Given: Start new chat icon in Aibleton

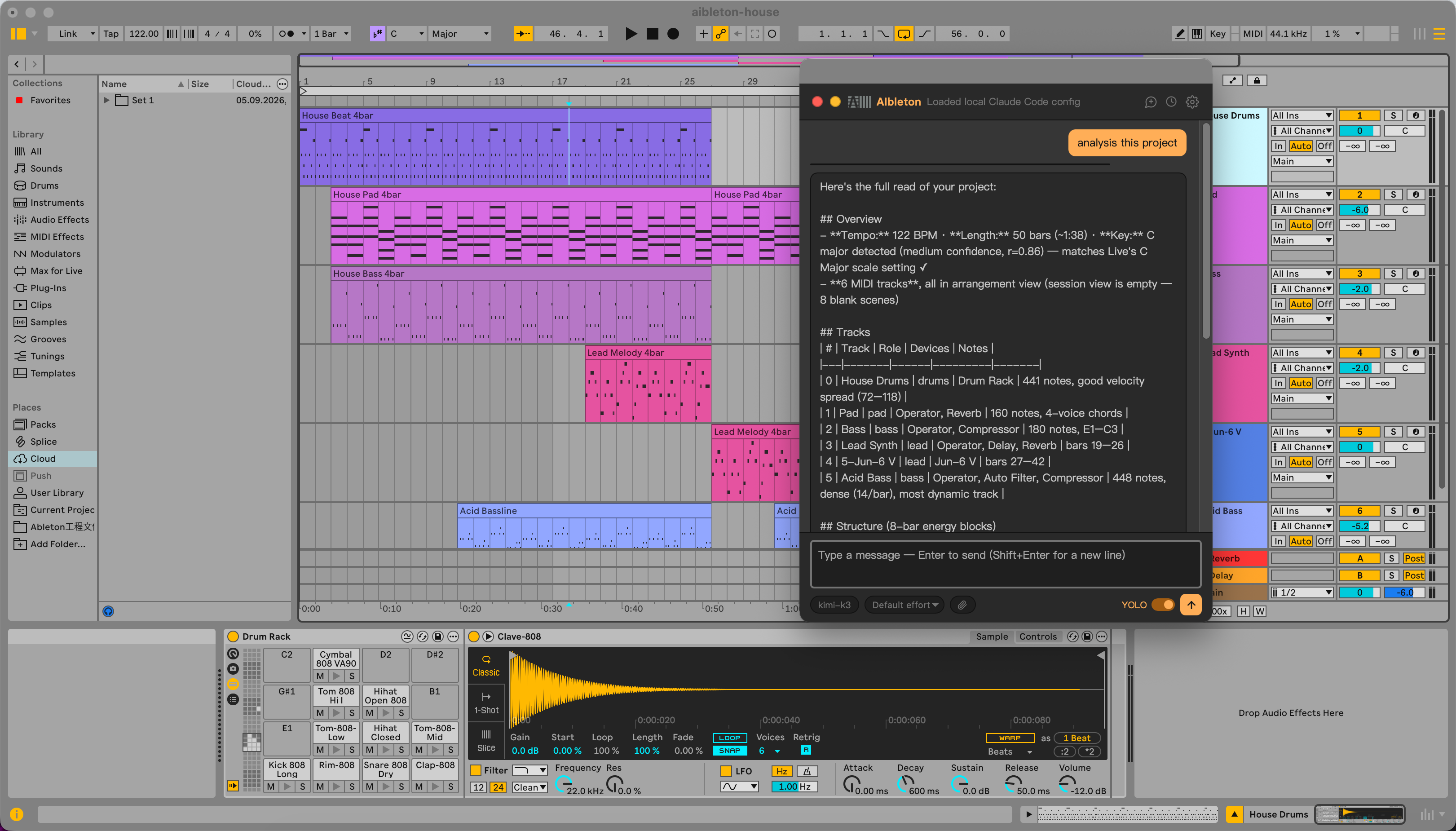Looking at the screenshot, I should click(1150, 102).
